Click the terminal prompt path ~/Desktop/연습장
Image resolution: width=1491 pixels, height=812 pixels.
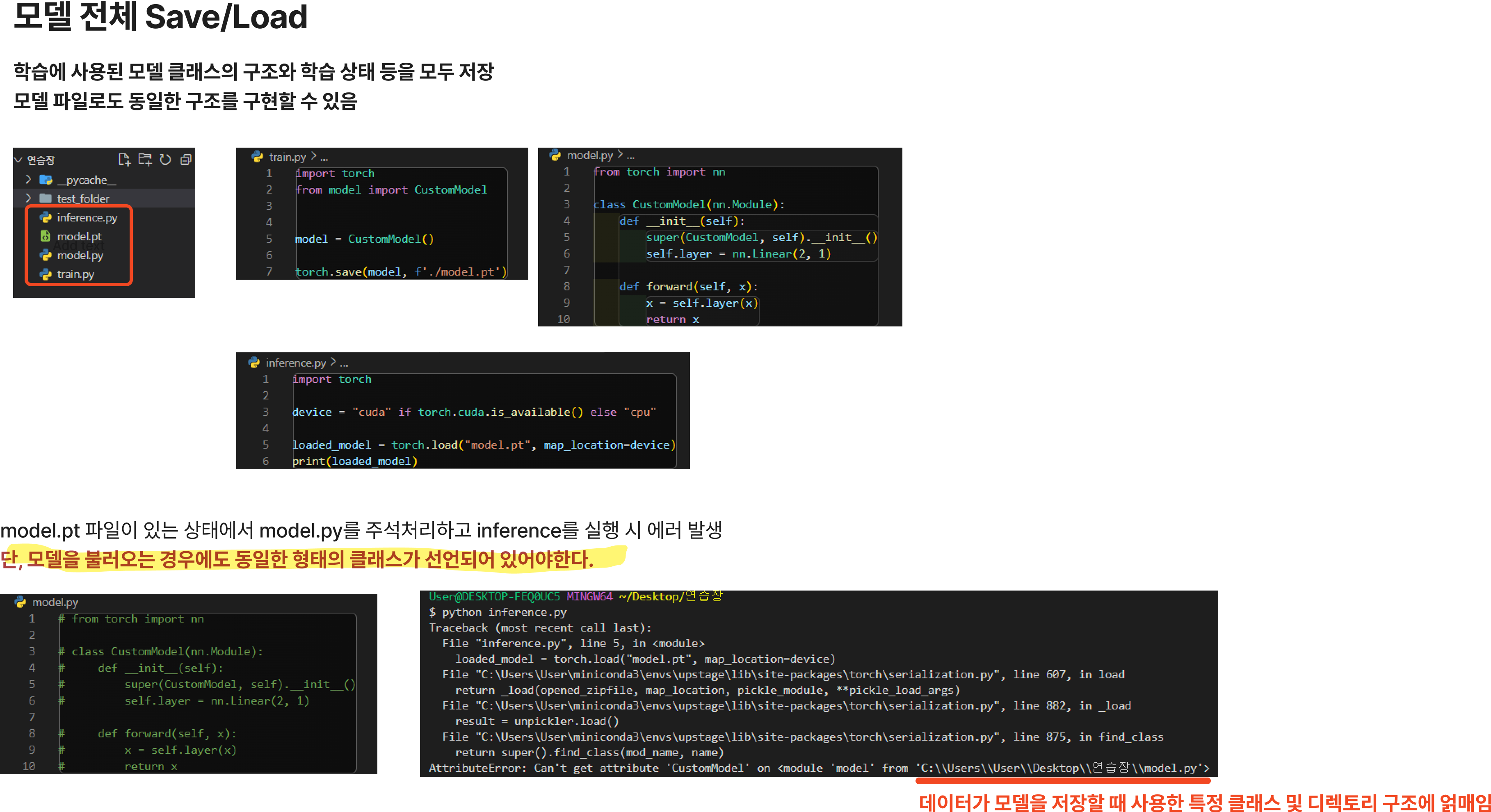click(670, 597)
